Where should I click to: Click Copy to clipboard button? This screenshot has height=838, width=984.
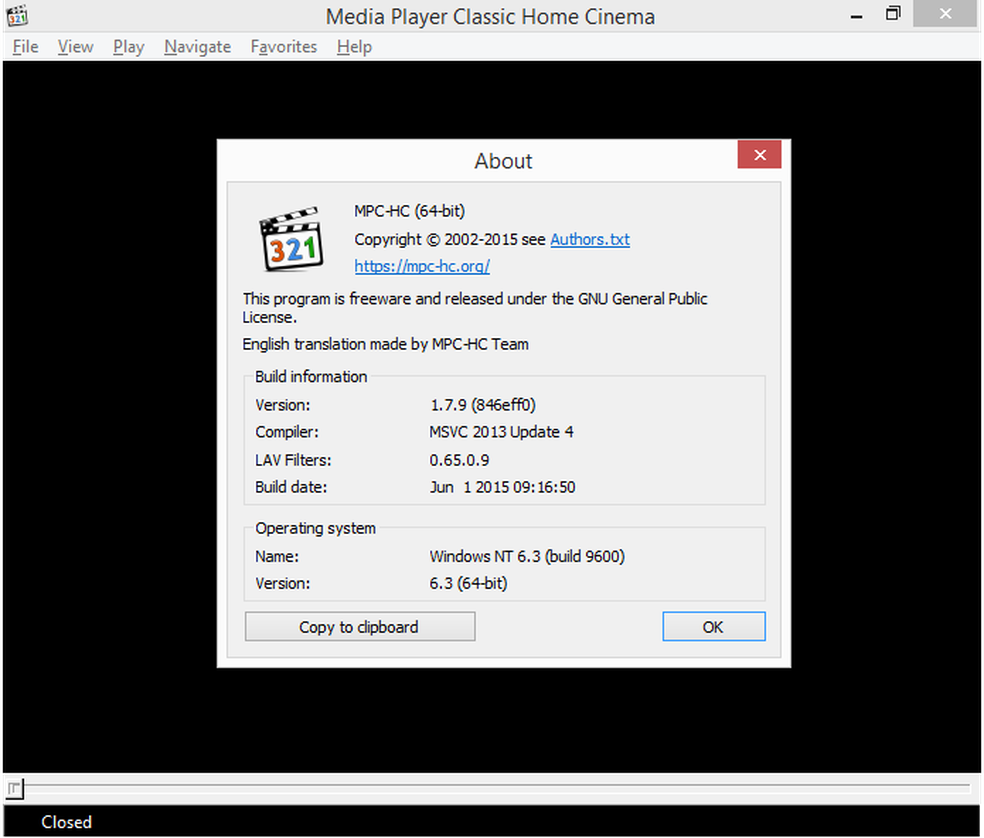pos(360,626)
